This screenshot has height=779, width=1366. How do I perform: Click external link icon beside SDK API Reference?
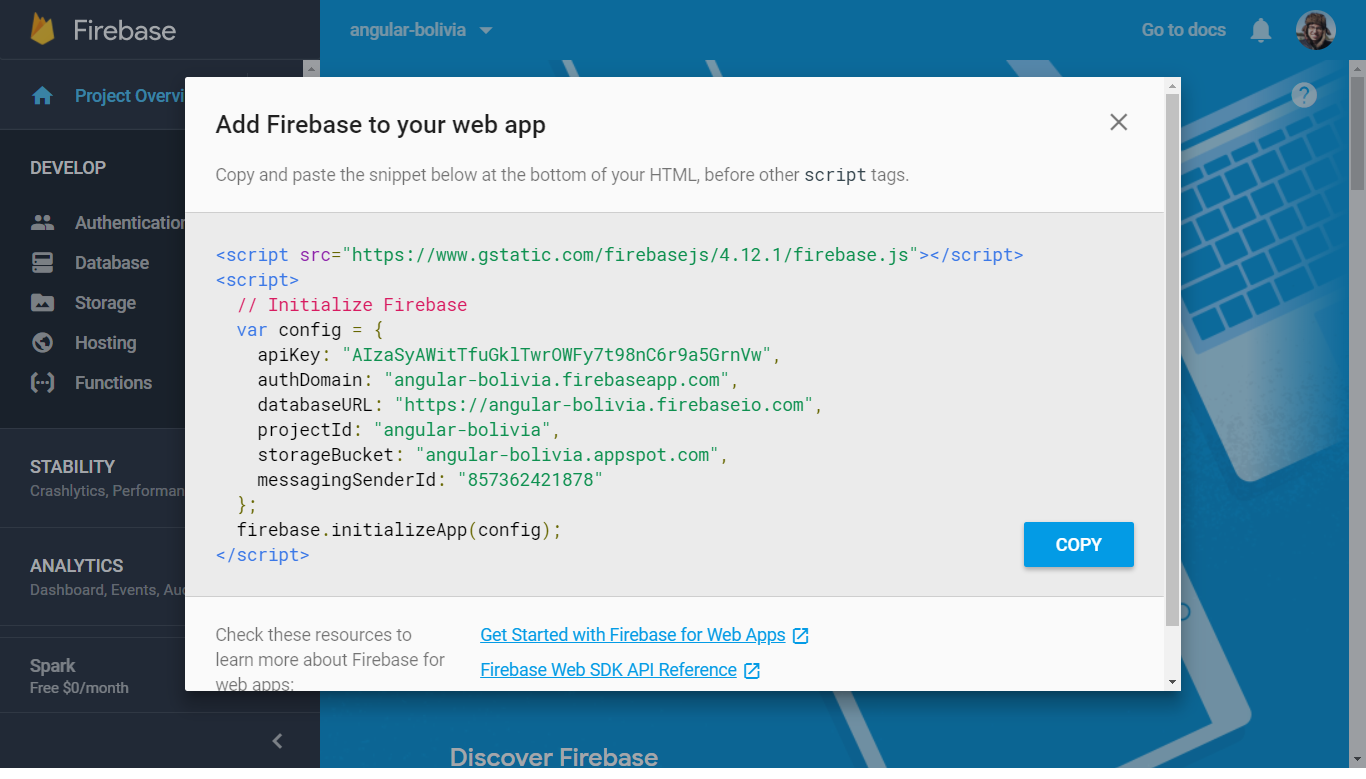click(x=752, y=671)
